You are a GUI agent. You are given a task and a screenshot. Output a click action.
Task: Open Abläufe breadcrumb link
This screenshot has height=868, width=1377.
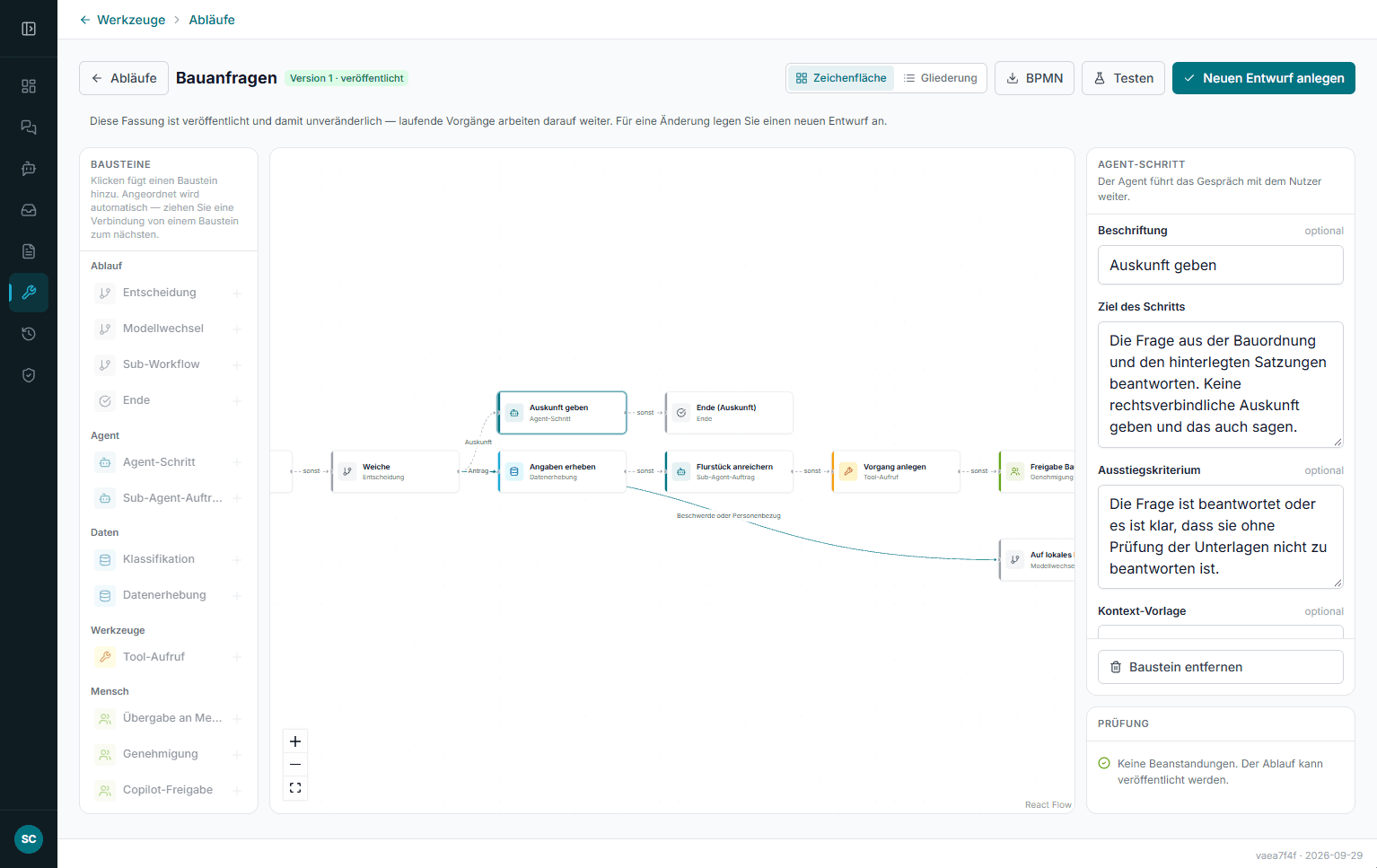pos(212,20)
